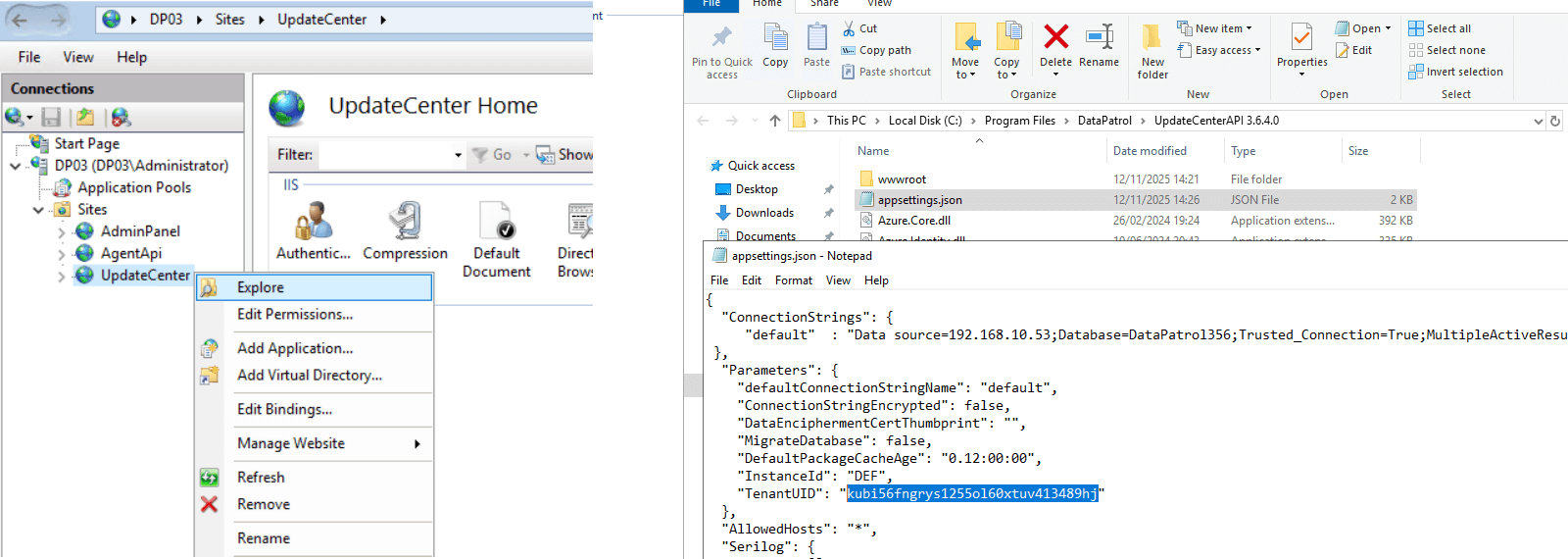Expand the Manage Website submenu
This screenshot has height=559, width=1568.
click(416, 443)
